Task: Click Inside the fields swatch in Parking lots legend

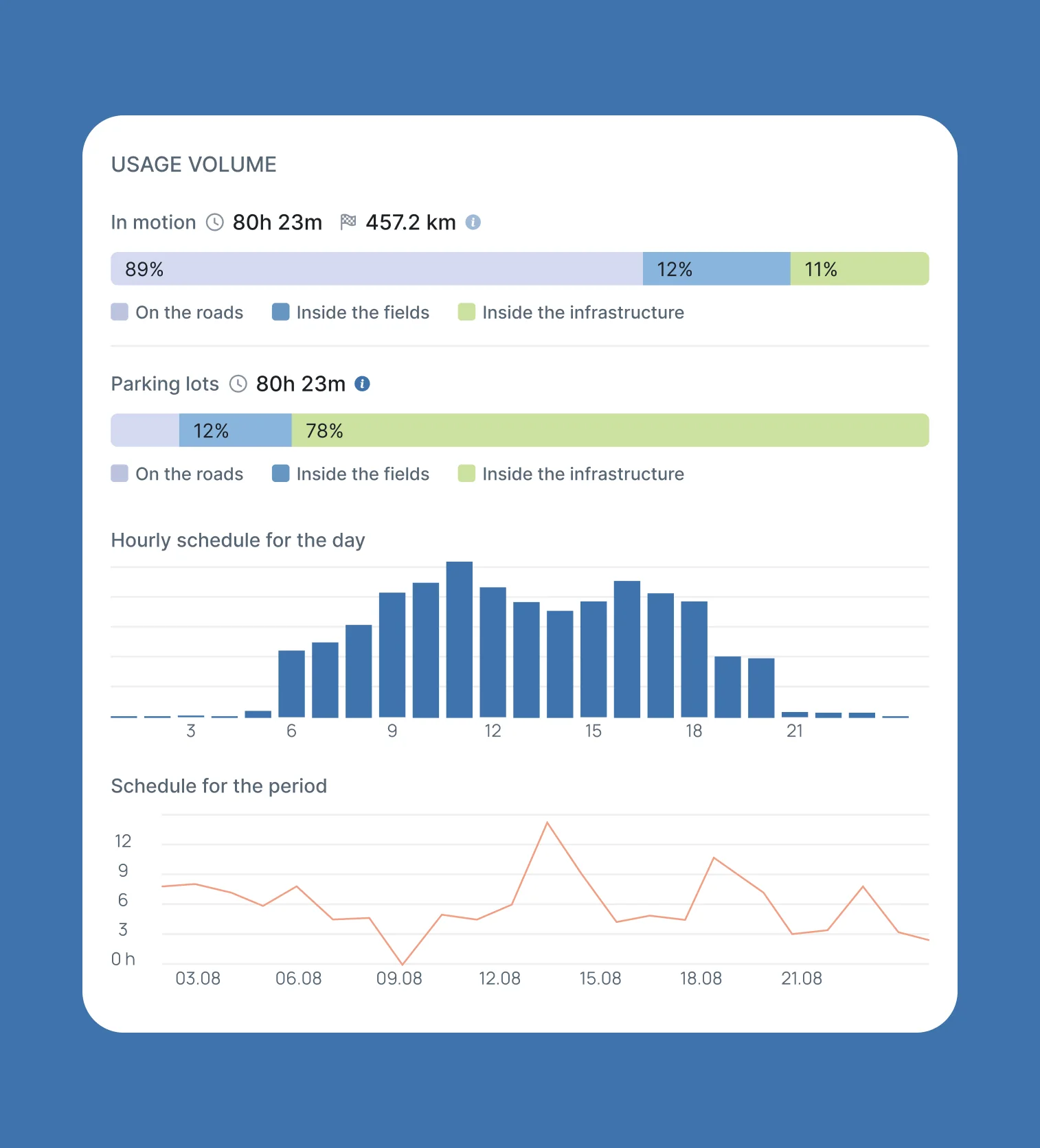Action: [x=280, y=474]
